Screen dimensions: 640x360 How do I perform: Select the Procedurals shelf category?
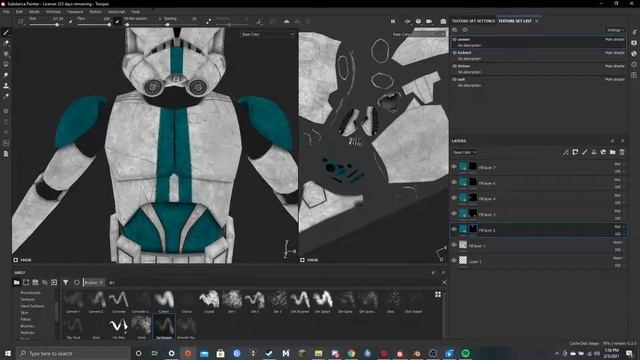click(x=31, y=293)
